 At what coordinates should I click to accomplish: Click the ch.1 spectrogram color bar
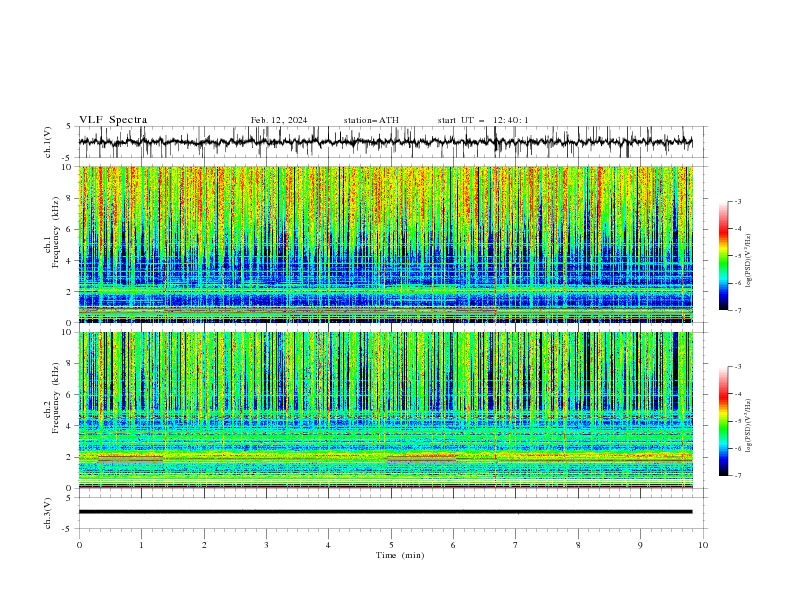pos(723,256)
